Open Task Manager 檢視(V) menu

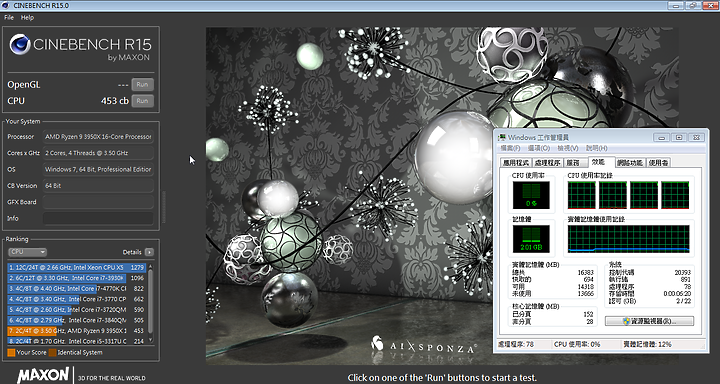coord(568,148)
